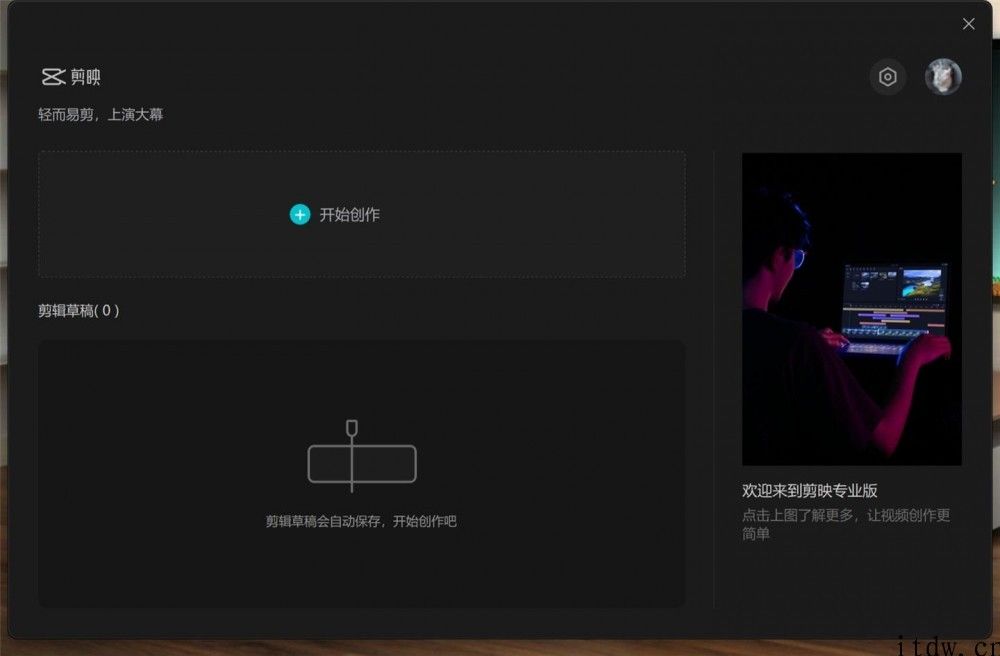Click the 点击上图了解更多 description text
The width and height of the screenshot is (1000, 656).
pos(846,524)
